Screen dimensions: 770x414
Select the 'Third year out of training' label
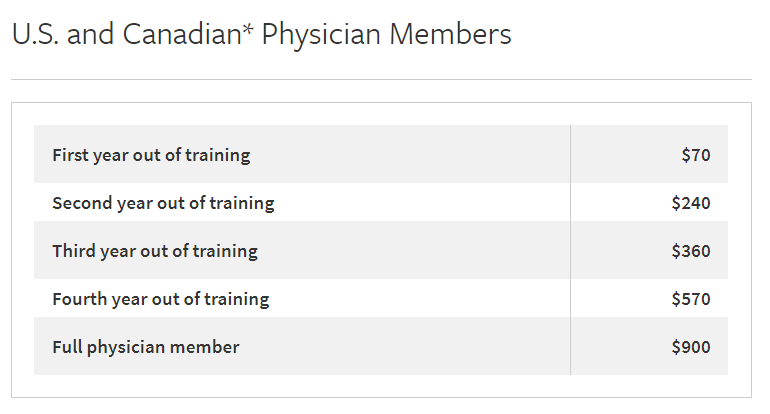(x=155, y=251)
